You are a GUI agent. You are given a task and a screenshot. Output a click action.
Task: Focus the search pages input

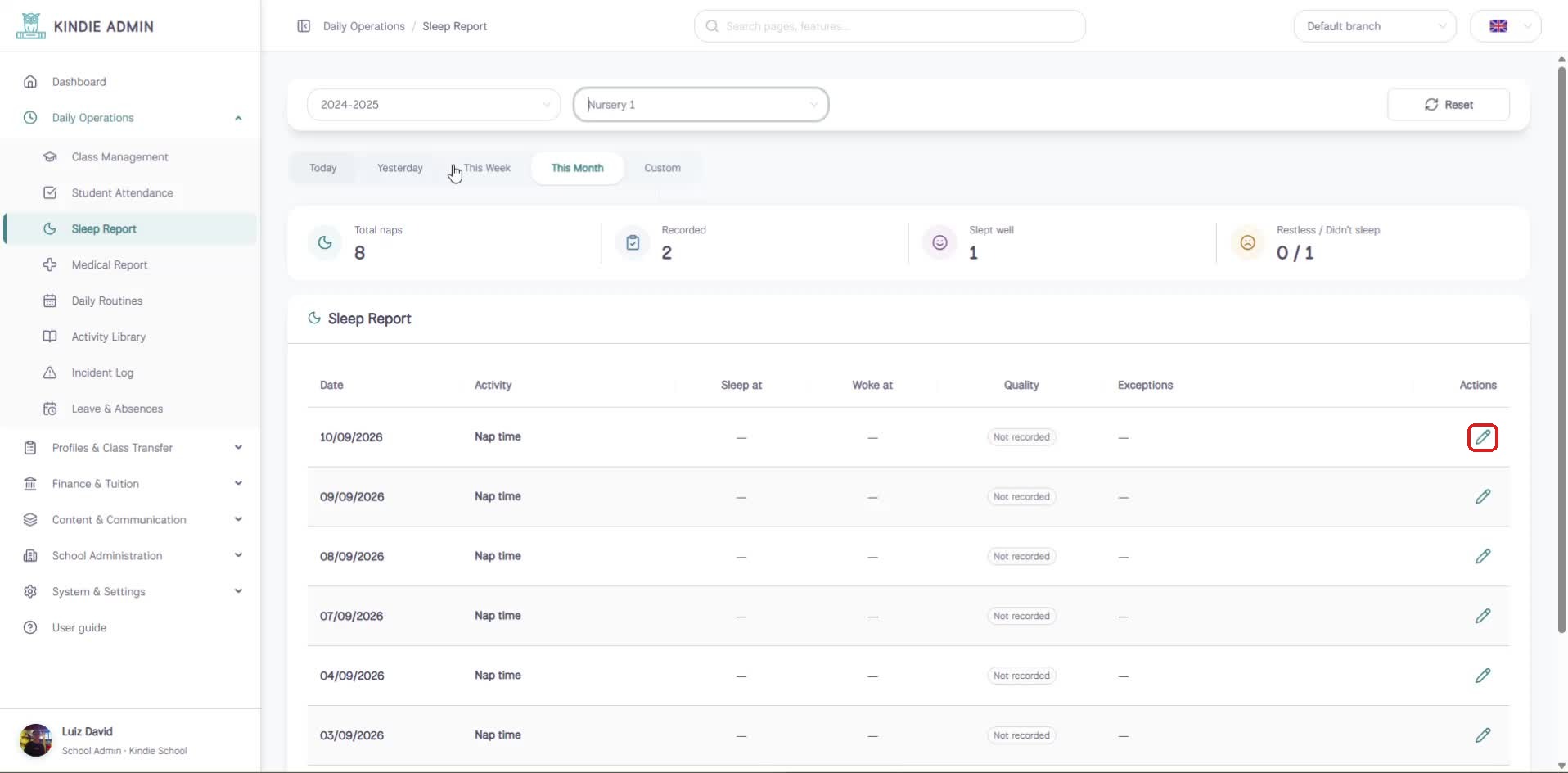pyautogui.click(x=890, y=26)
